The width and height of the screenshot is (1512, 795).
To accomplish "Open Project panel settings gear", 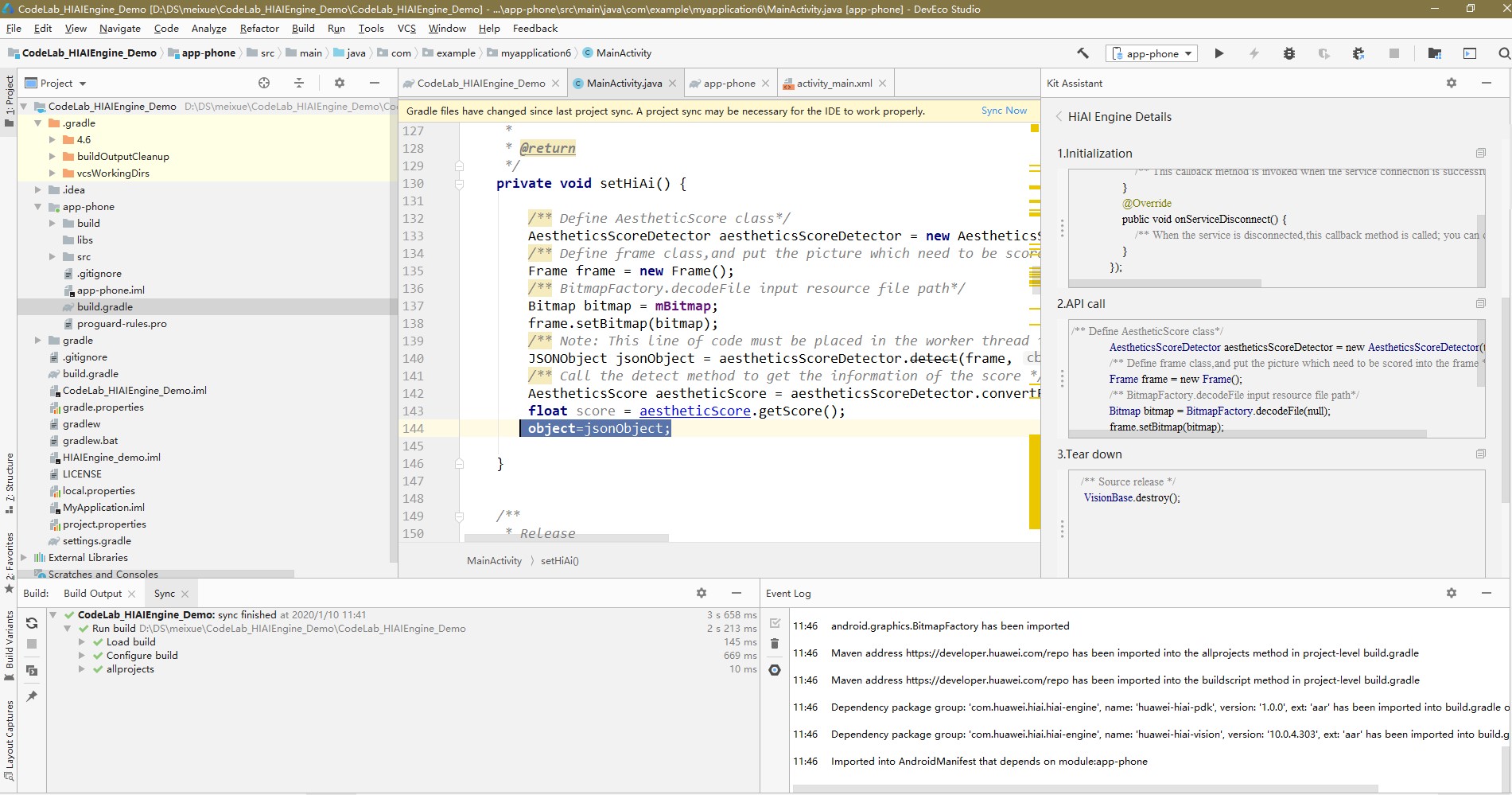I will (x=340, y=83).
